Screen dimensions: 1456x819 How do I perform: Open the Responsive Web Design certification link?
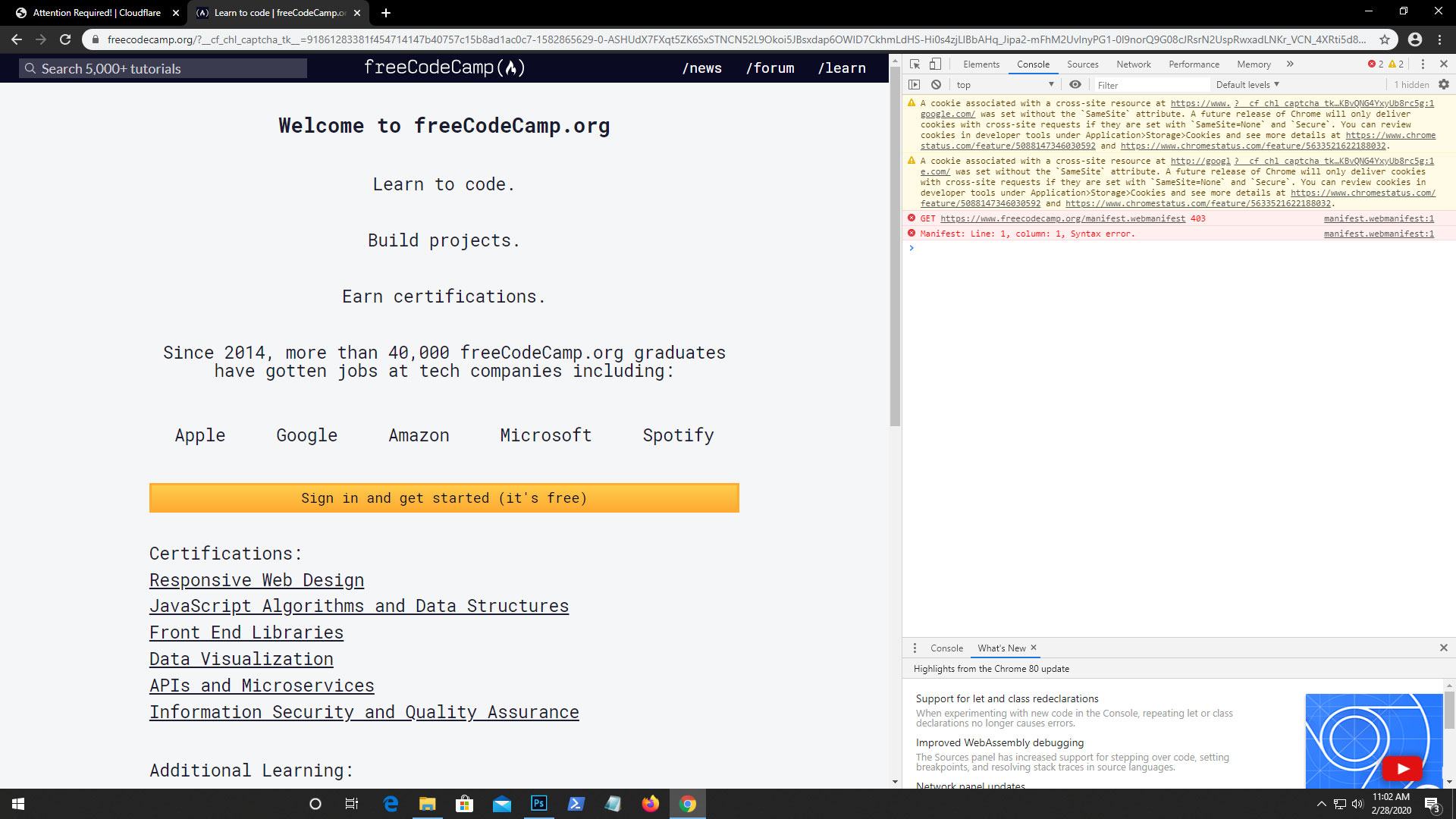click(x=256, y=580)
